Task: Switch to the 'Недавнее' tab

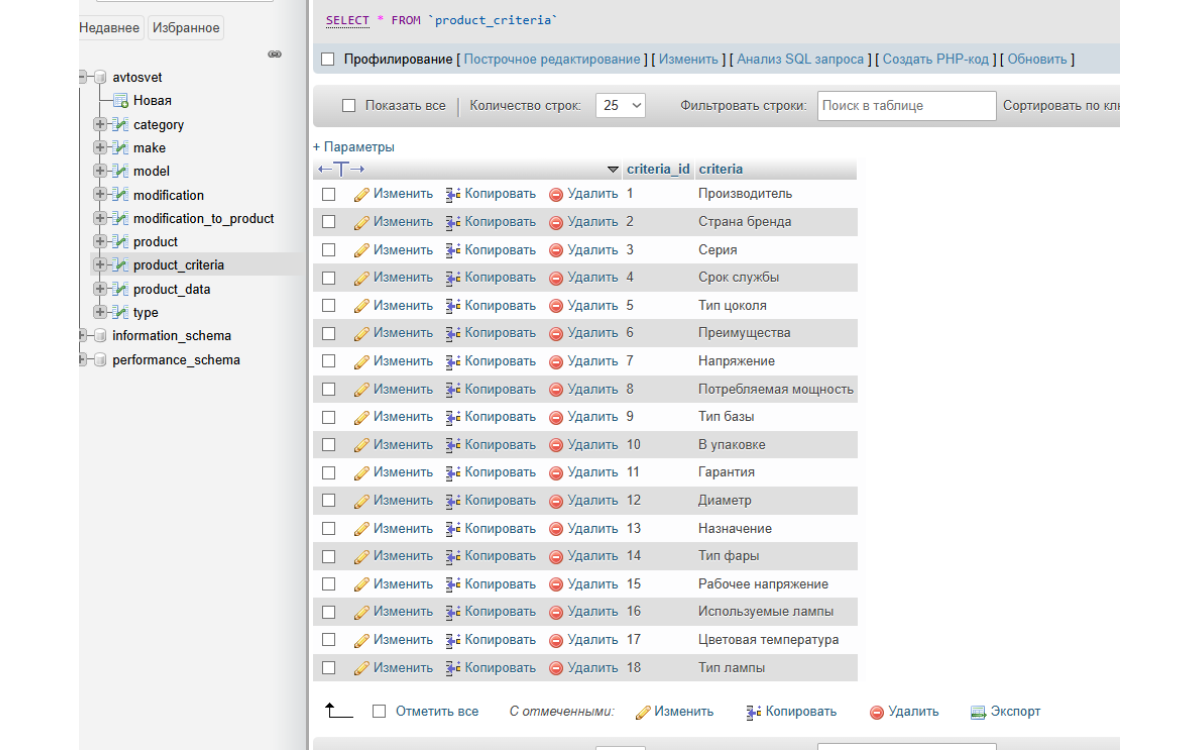Action: pos(110,28)
